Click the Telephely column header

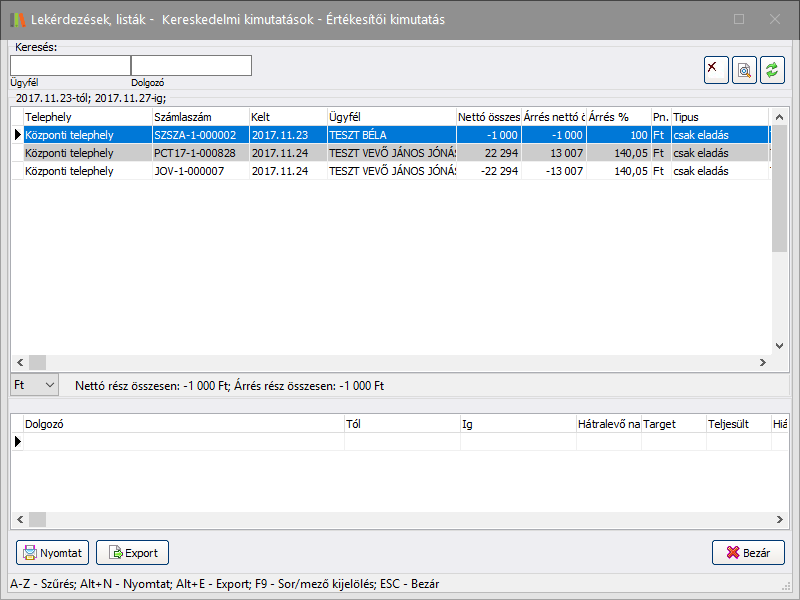[x=85, y=117]
